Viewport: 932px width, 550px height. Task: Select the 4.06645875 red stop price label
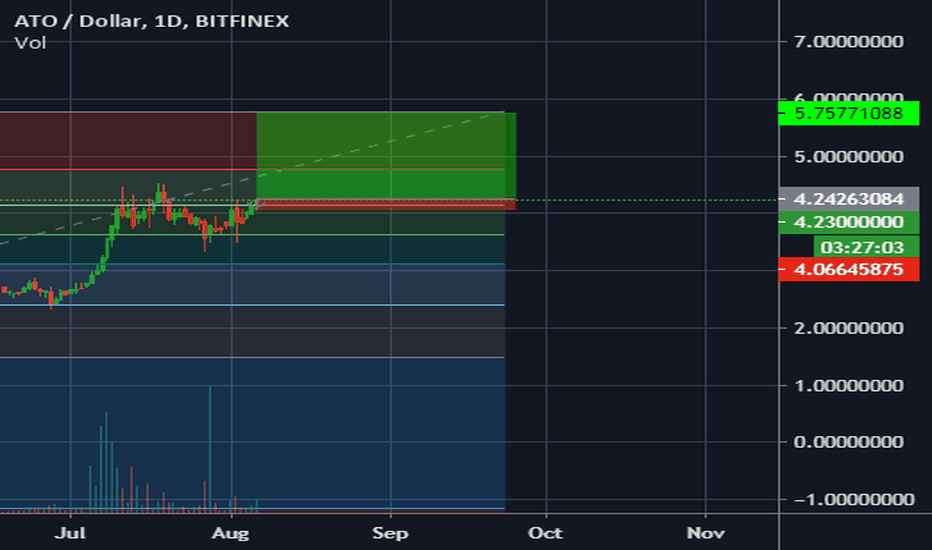click(x=848, y=269)
